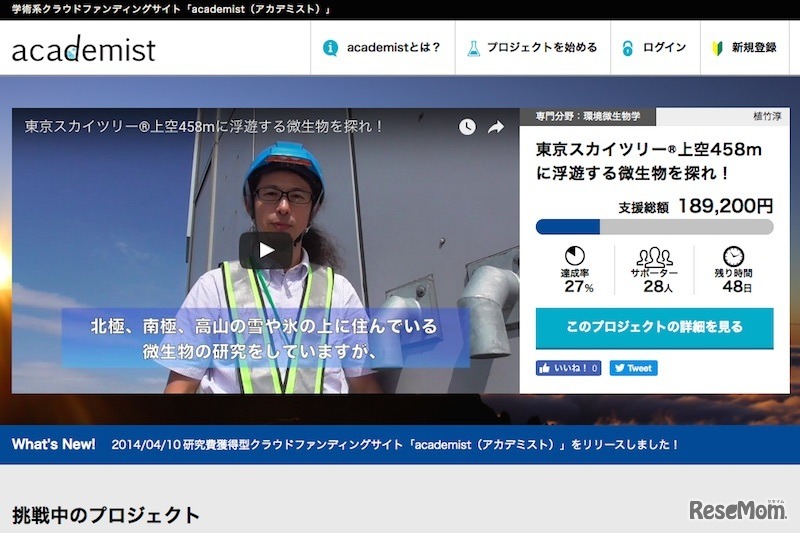The image size is (800, 533).
Task: Click the 挑戦中のプロジェクト heading
Action: [106, 515]
